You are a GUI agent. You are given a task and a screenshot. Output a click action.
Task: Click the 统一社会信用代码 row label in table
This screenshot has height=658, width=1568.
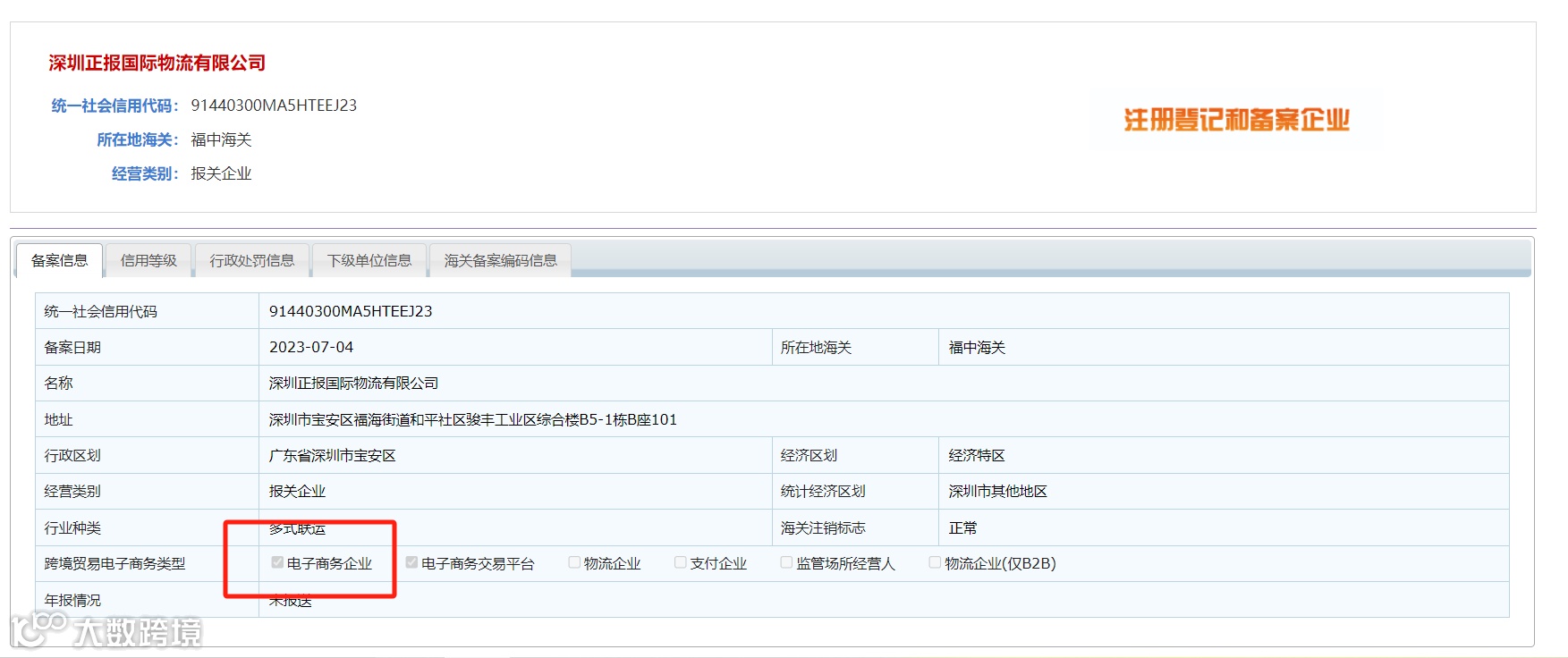[x=101, y=312]
